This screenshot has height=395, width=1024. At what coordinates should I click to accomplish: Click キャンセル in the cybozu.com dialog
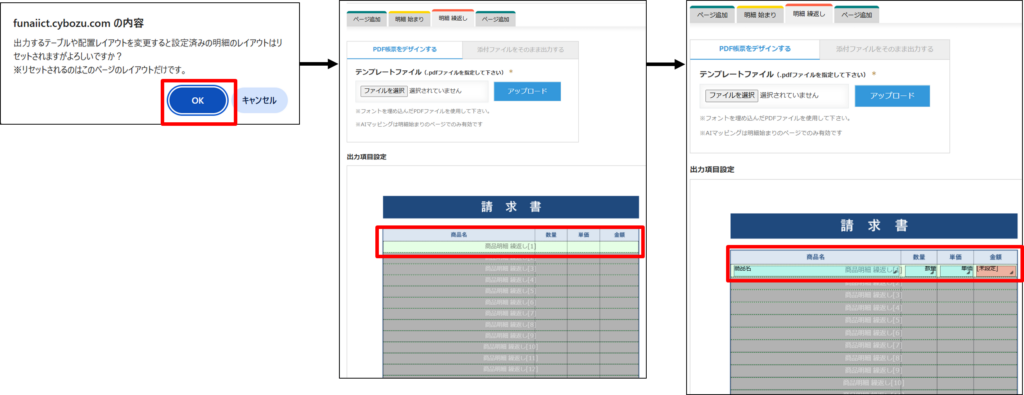tap(259, 101)
